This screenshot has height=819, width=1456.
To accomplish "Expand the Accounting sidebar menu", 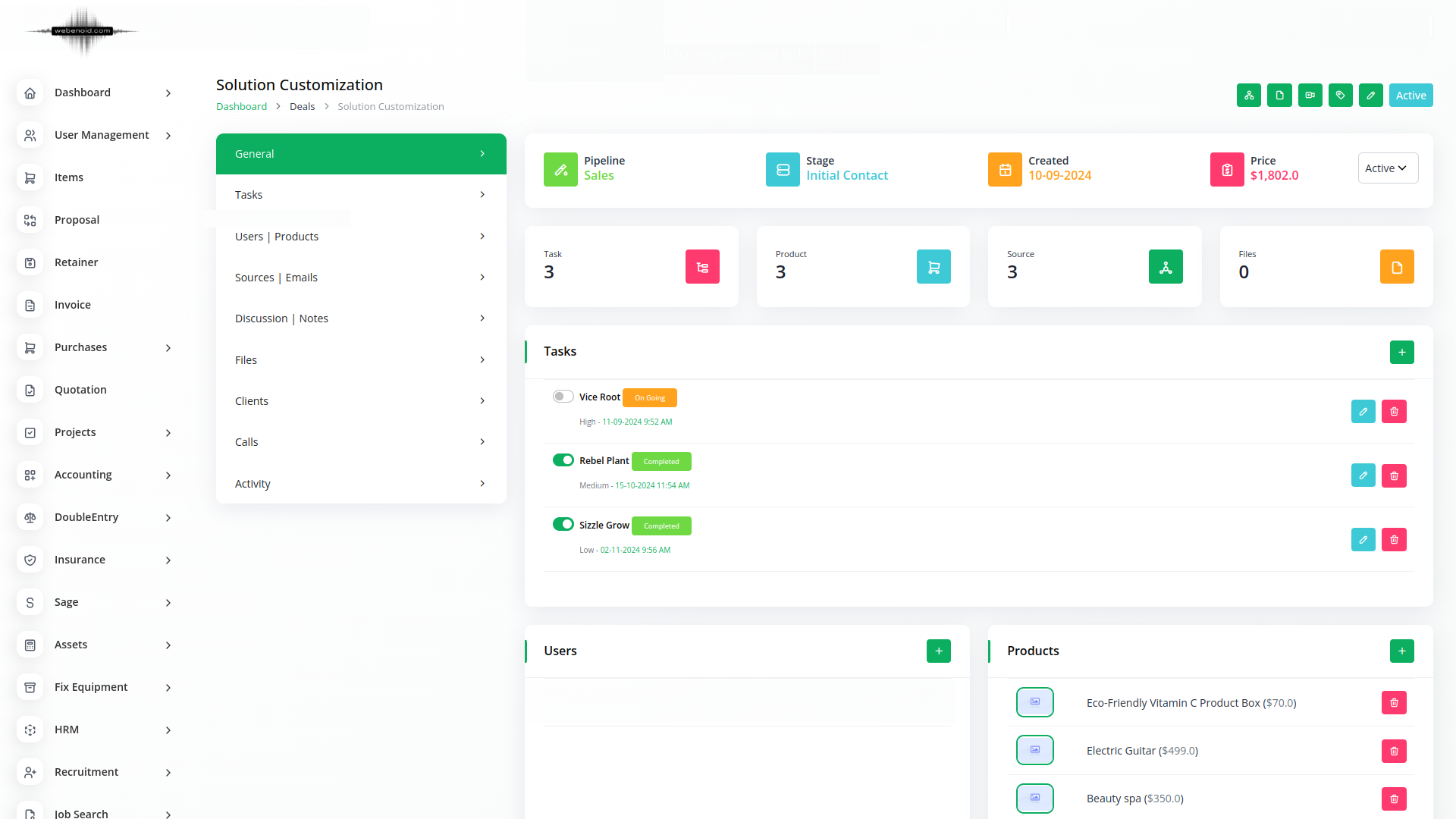I will (x=168, y=475).
